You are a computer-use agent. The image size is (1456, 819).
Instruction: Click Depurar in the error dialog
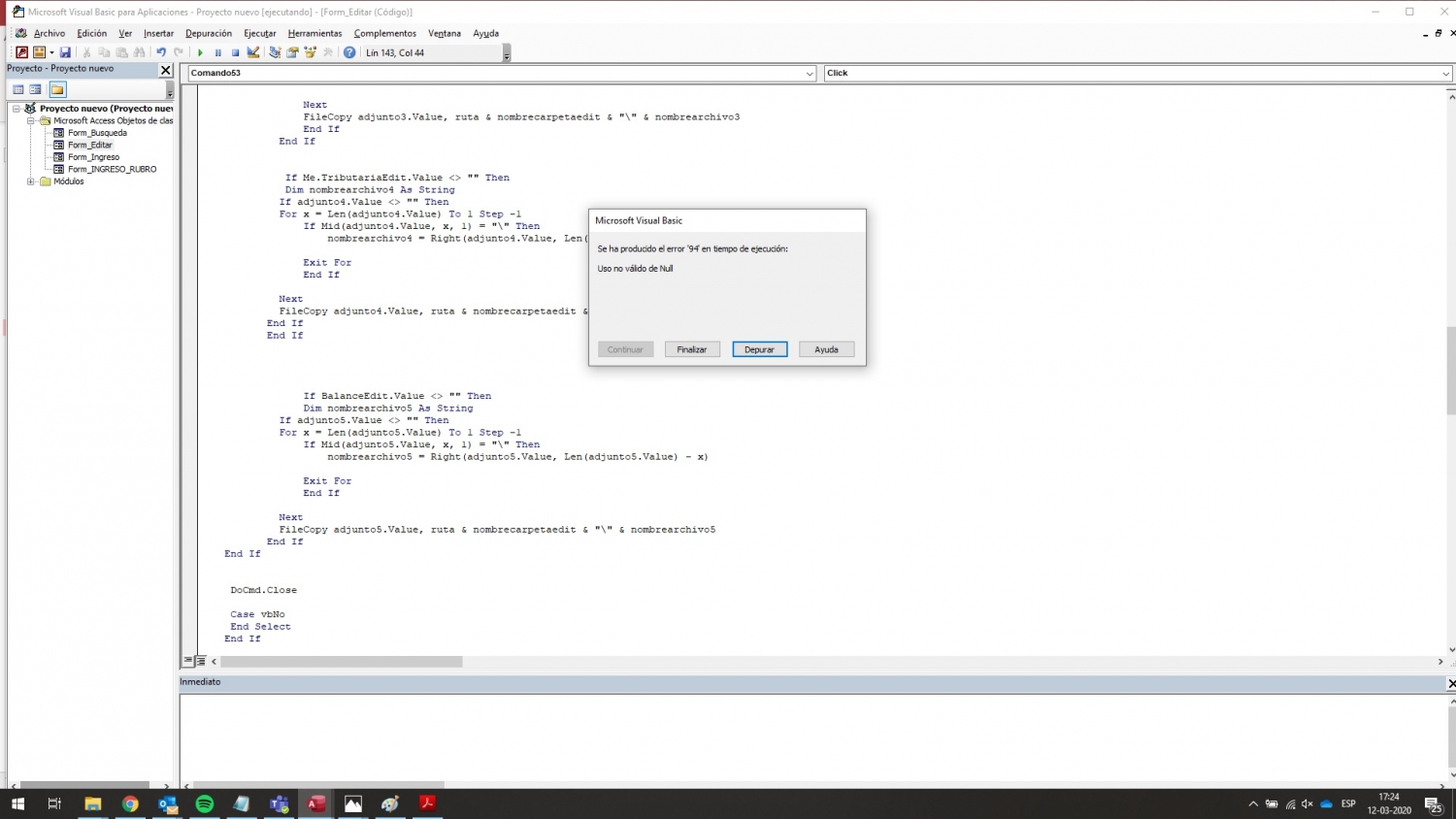click(760, 349)
